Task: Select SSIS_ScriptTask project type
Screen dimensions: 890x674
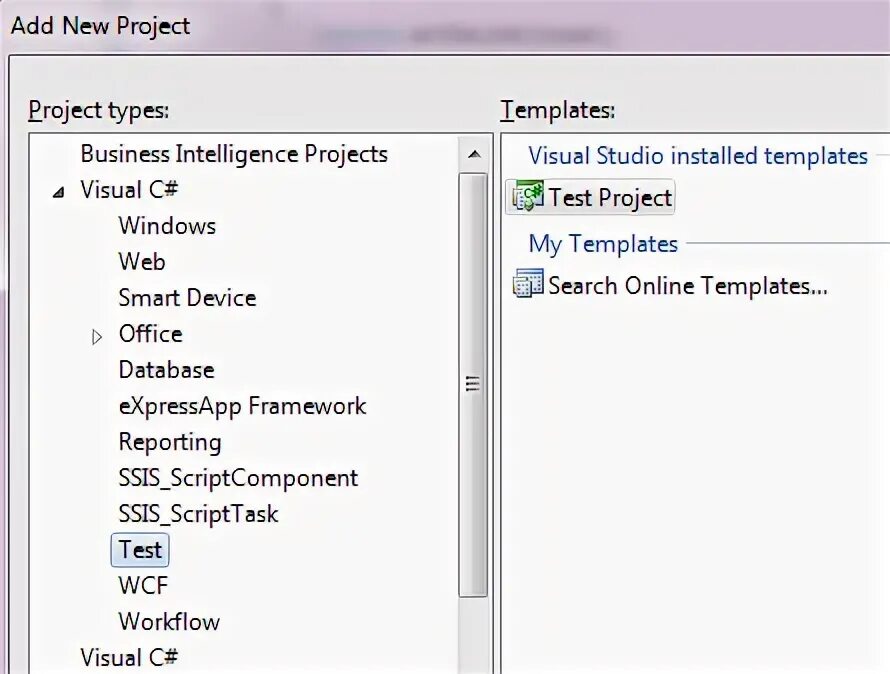Action: pyautogui.click(x=198, y=514)
